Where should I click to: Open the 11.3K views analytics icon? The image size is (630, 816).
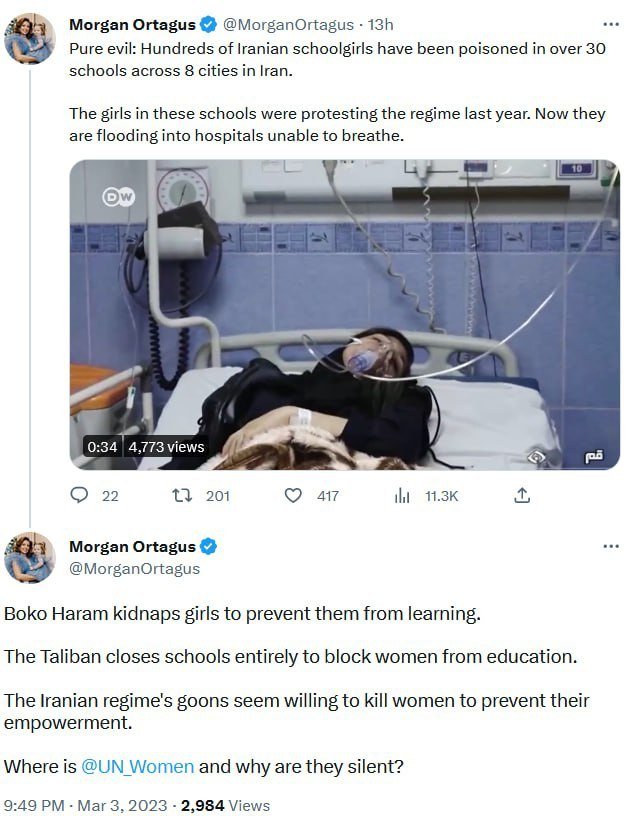[x=403, y=495]
